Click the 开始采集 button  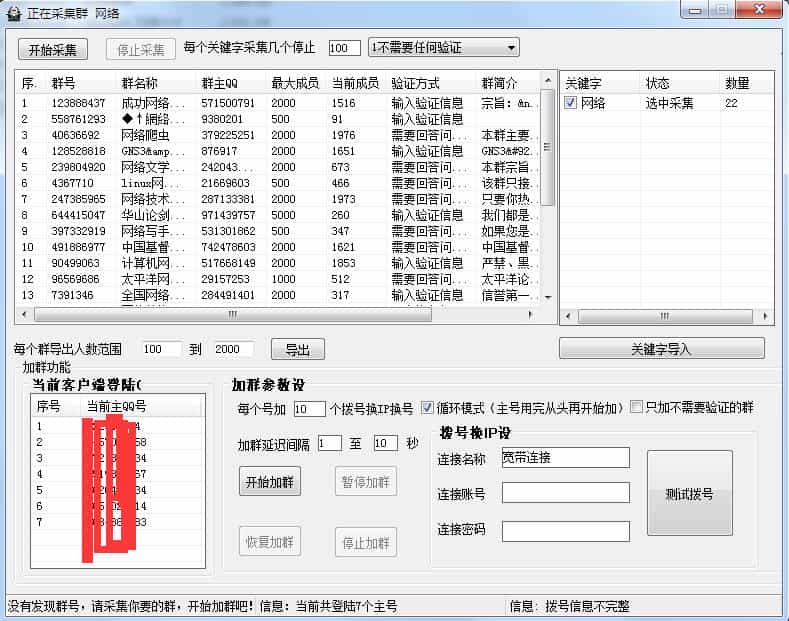coord(52,49)
